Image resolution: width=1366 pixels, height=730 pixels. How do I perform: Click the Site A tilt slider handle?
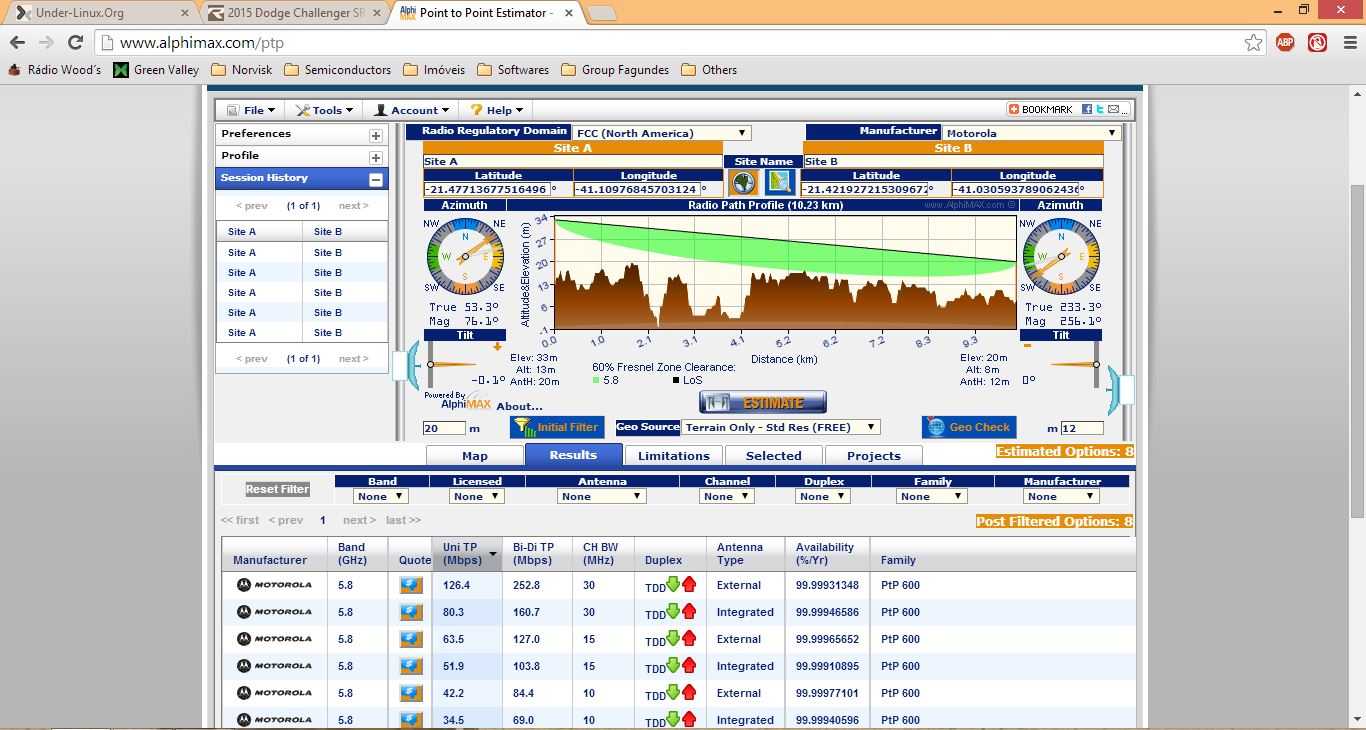point(430,364)
